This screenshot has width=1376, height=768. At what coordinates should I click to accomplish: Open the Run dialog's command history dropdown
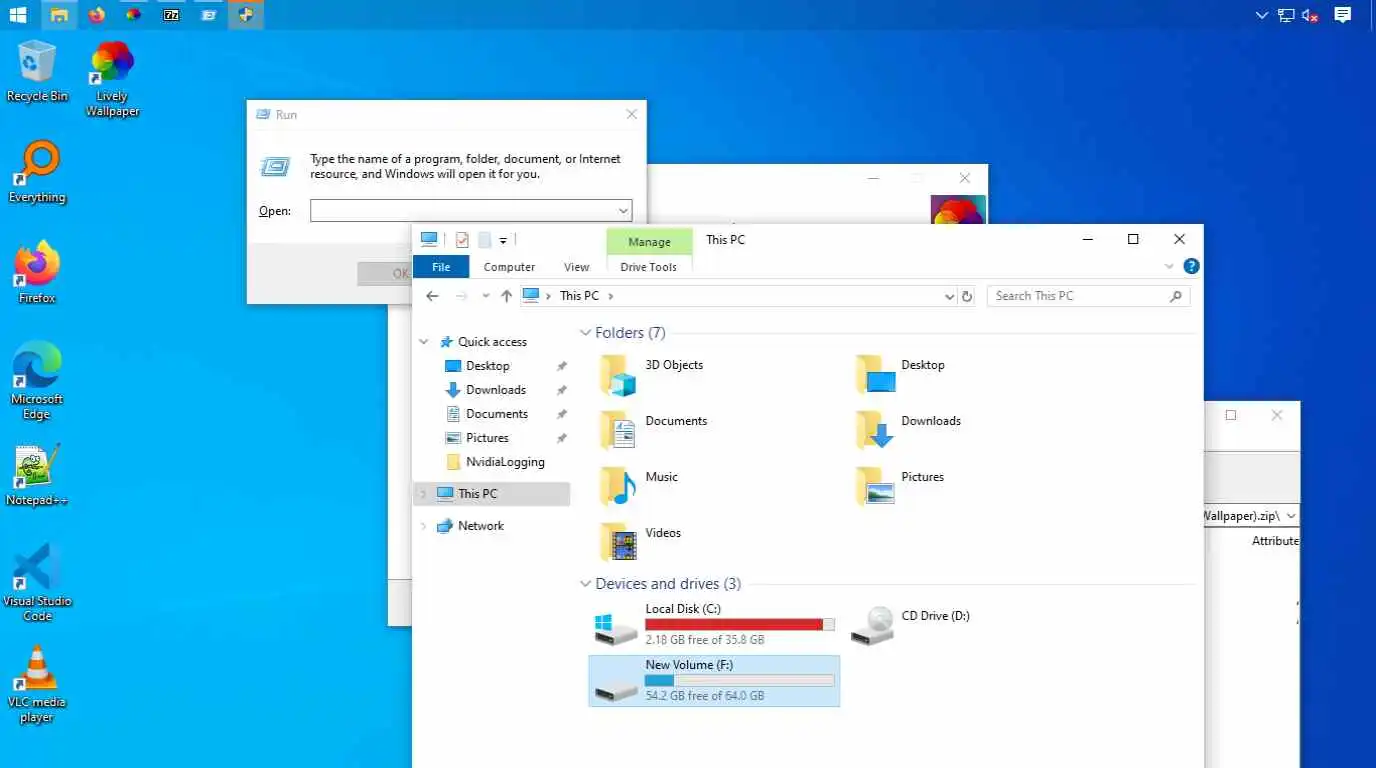(623, 211)
